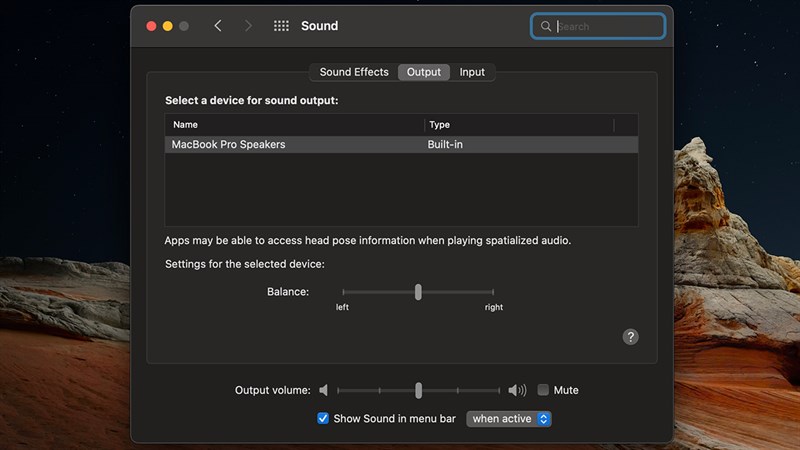Click the high volume speaker icon

pyautogui.click(x=516, y=390)
